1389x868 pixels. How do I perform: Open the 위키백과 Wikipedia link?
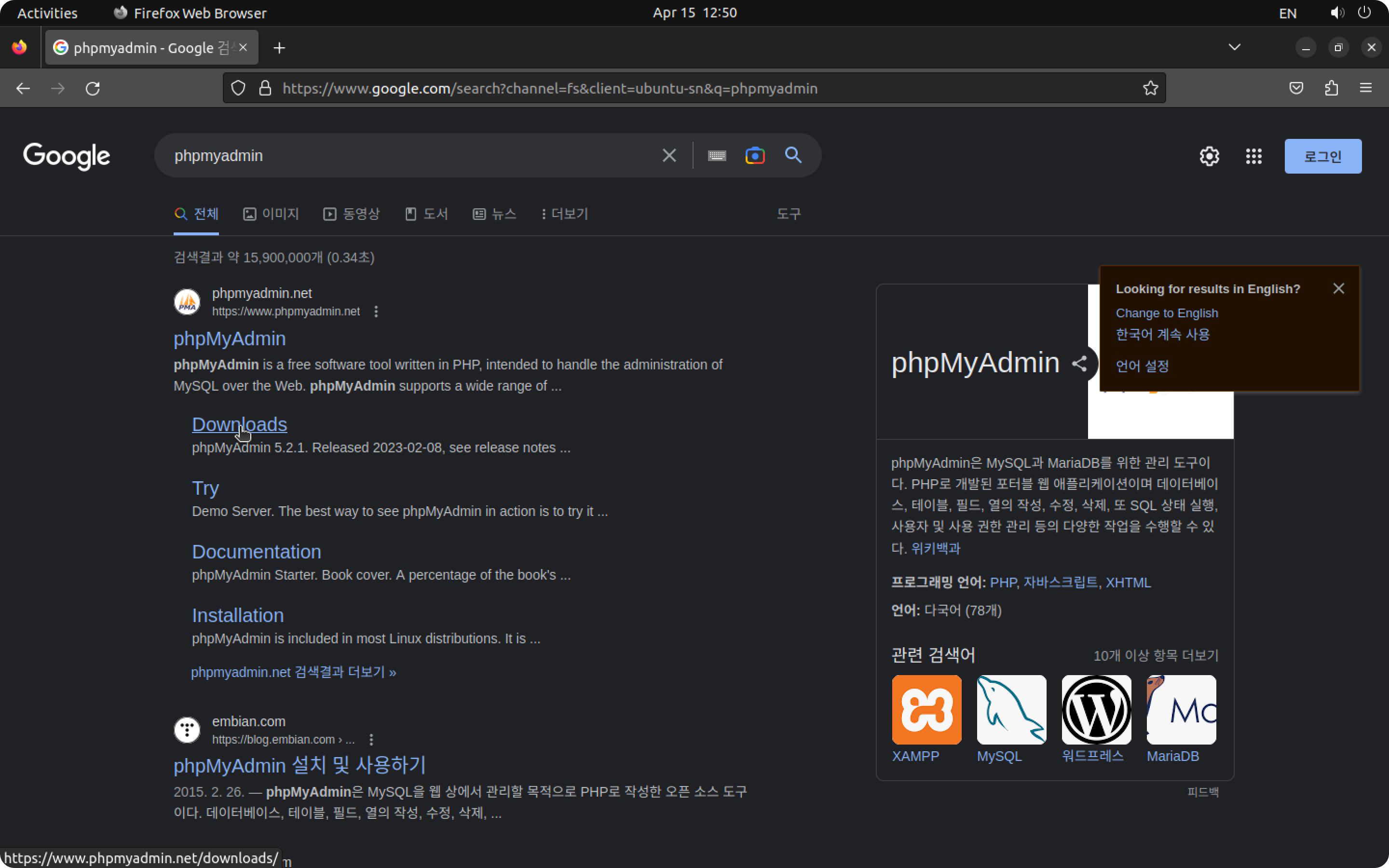935,548
